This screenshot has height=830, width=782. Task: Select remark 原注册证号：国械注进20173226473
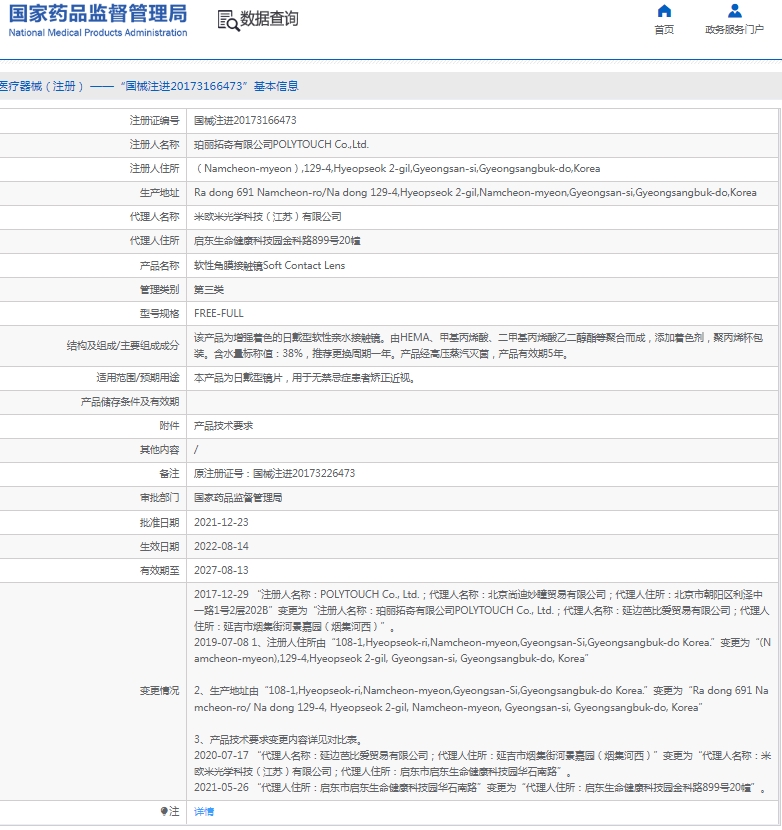(274, 474)
